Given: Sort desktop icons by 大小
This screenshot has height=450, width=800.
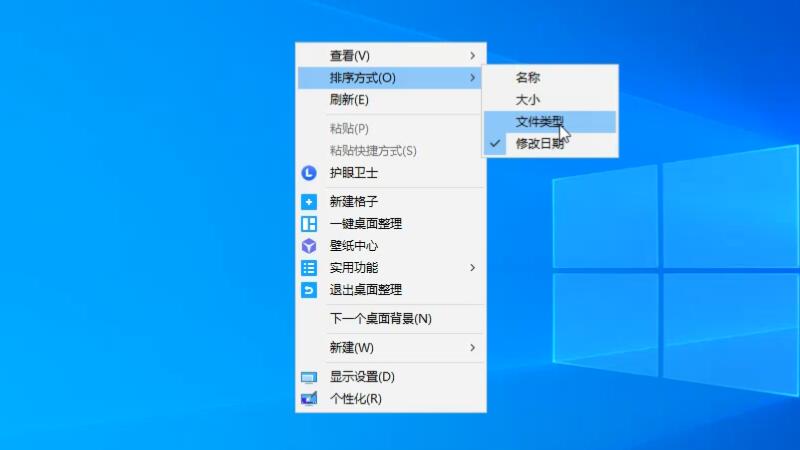Looking at the screenshot, I should tap(528, 100).
